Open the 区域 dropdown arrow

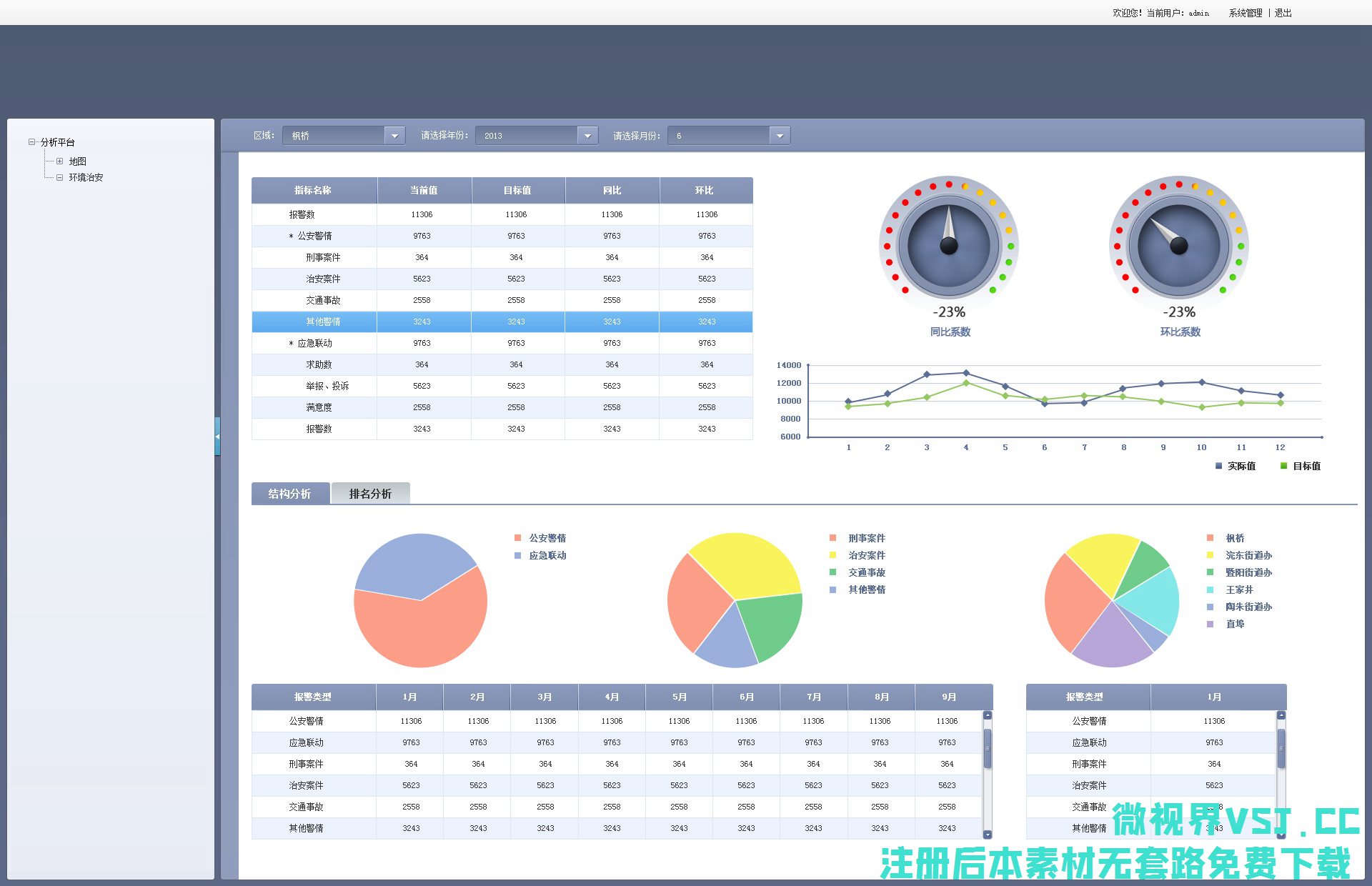pyautogui.click(x=394, y=136)
